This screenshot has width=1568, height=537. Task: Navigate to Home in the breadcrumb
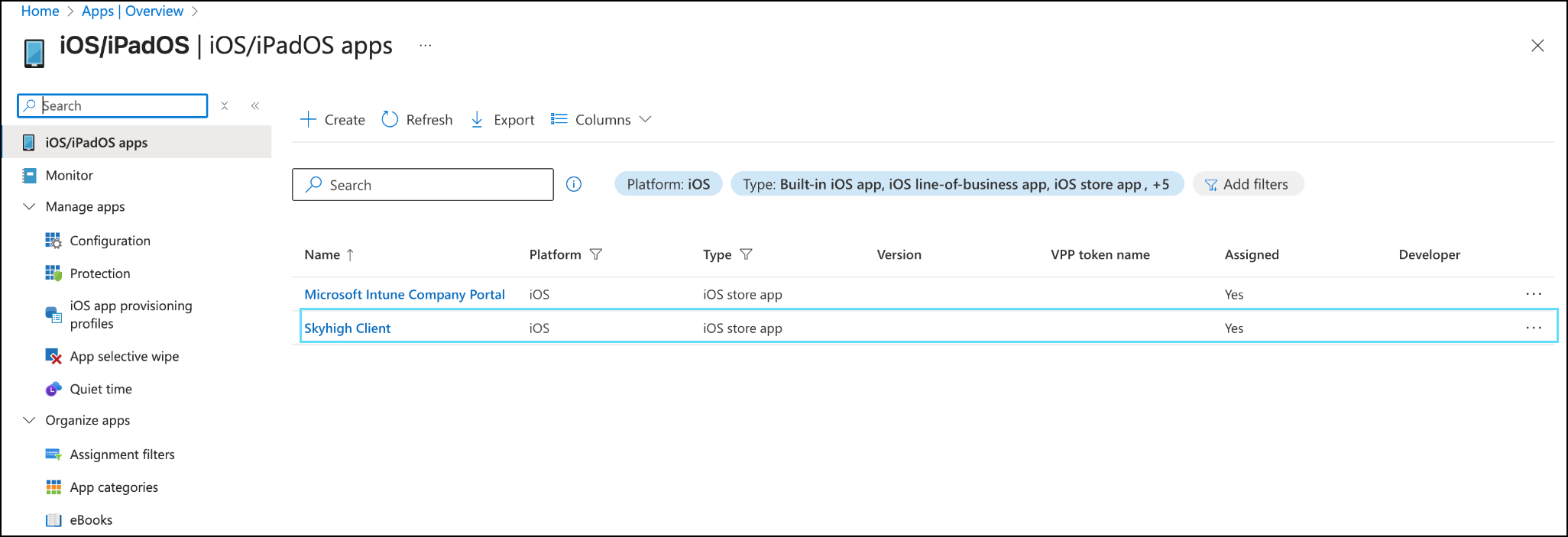coord(40,11)
